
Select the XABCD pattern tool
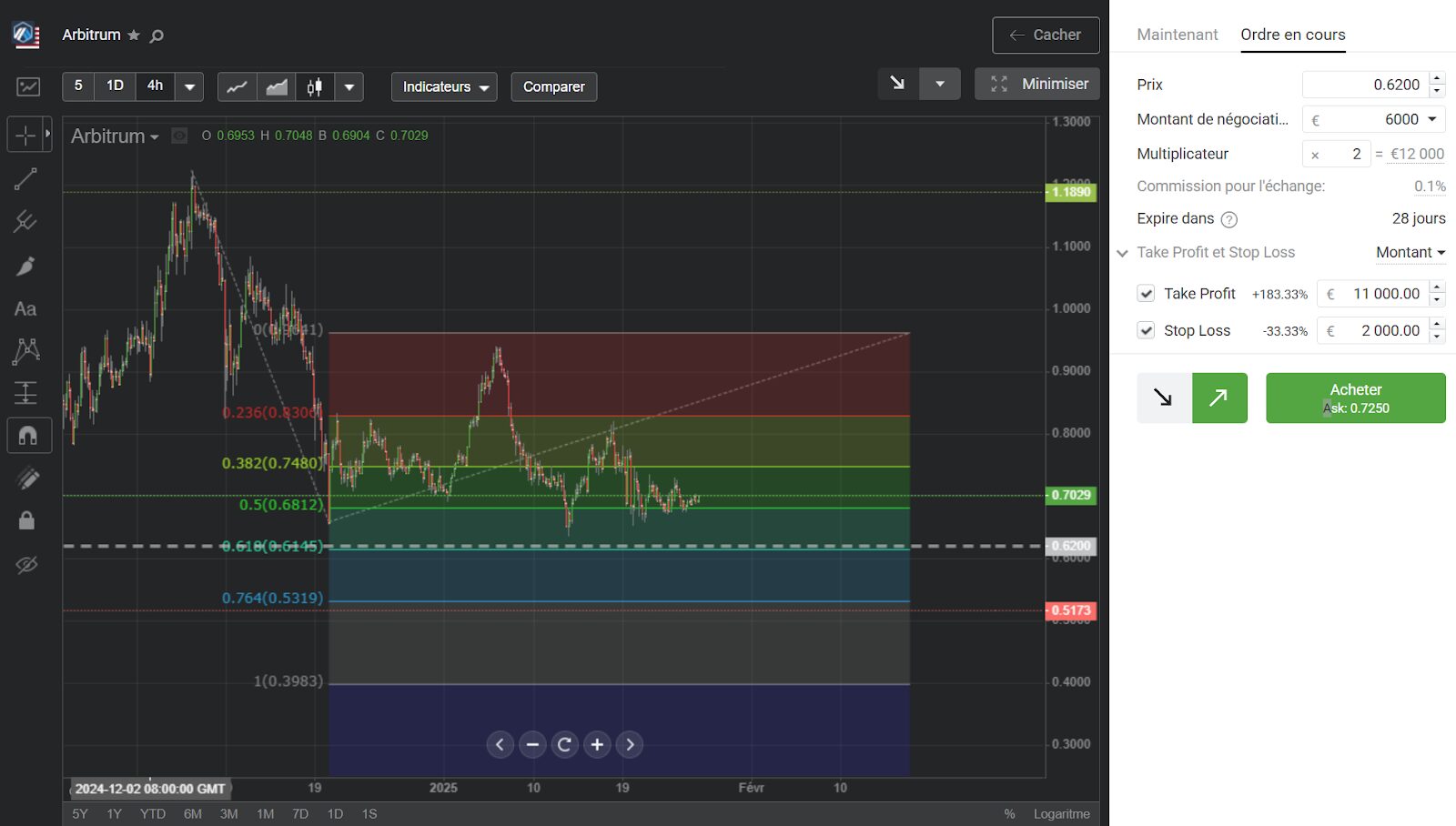point(27,351)
